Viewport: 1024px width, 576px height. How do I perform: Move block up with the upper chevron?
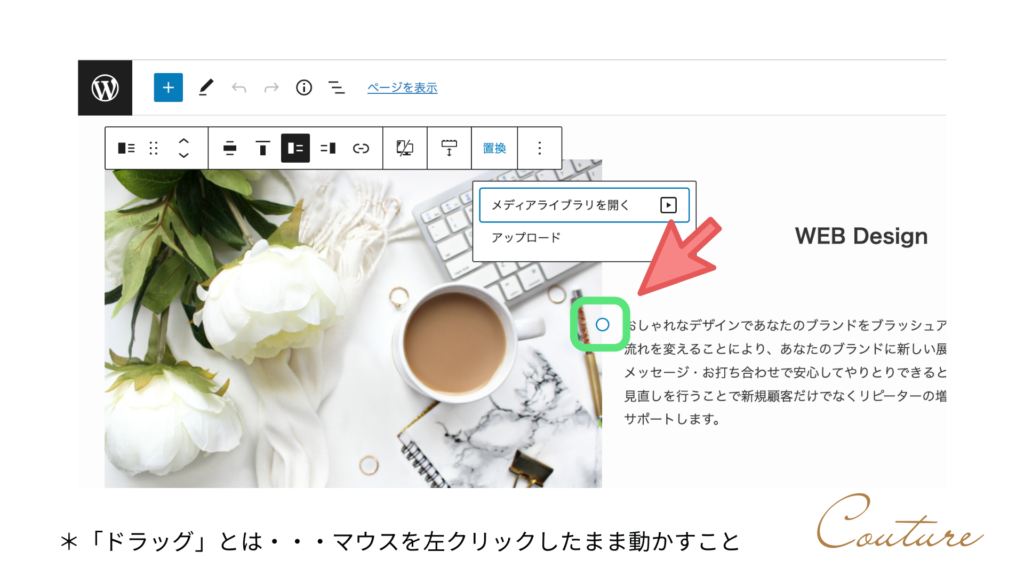[184, 140]
